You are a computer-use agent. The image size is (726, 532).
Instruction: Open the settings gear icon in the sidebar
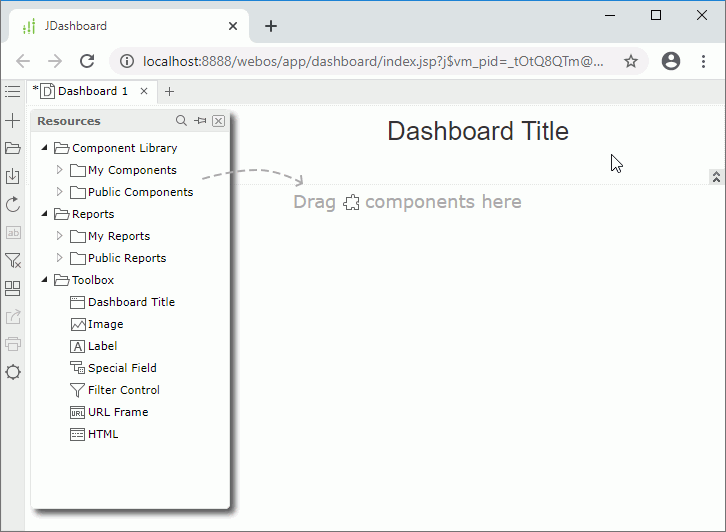[x=13, y=372]
